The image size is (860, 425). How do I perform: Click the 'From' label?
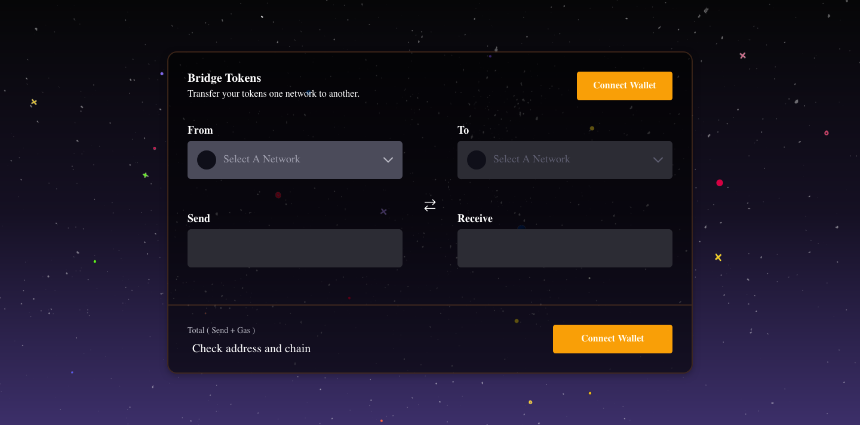(x=200, y=130)
